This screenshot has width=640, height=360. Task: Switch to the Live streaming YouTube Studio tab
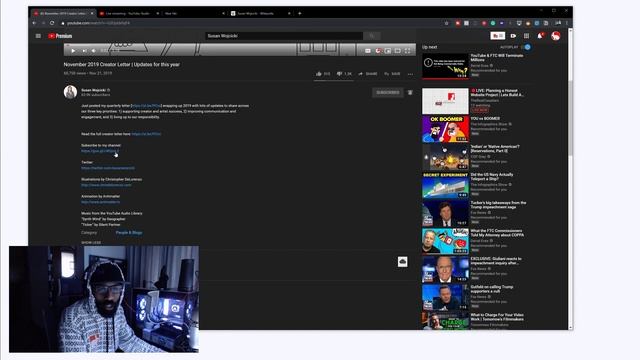tap(128, 13)
